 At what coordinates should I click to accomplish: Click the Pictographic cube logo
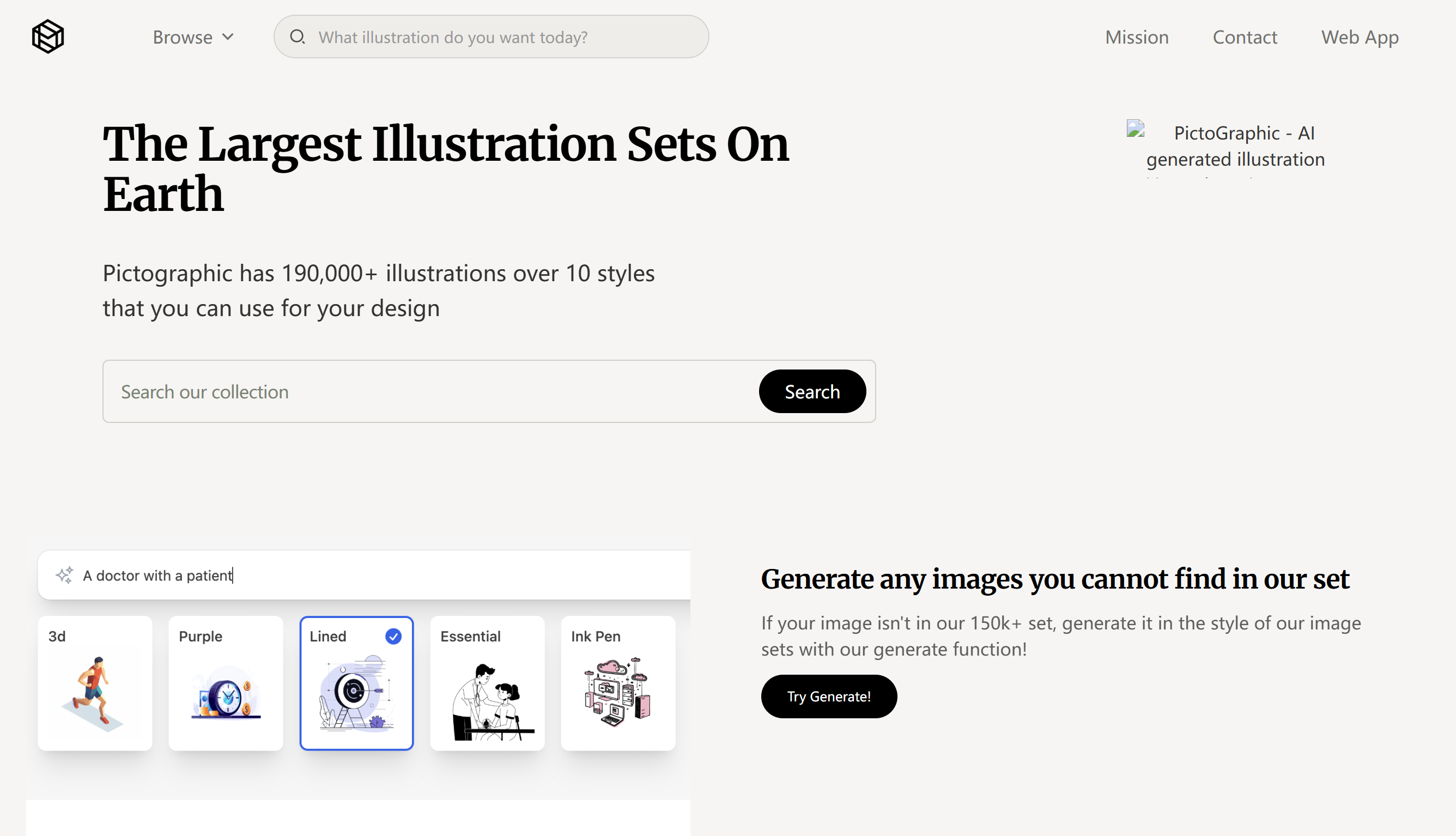click(47, 37)
